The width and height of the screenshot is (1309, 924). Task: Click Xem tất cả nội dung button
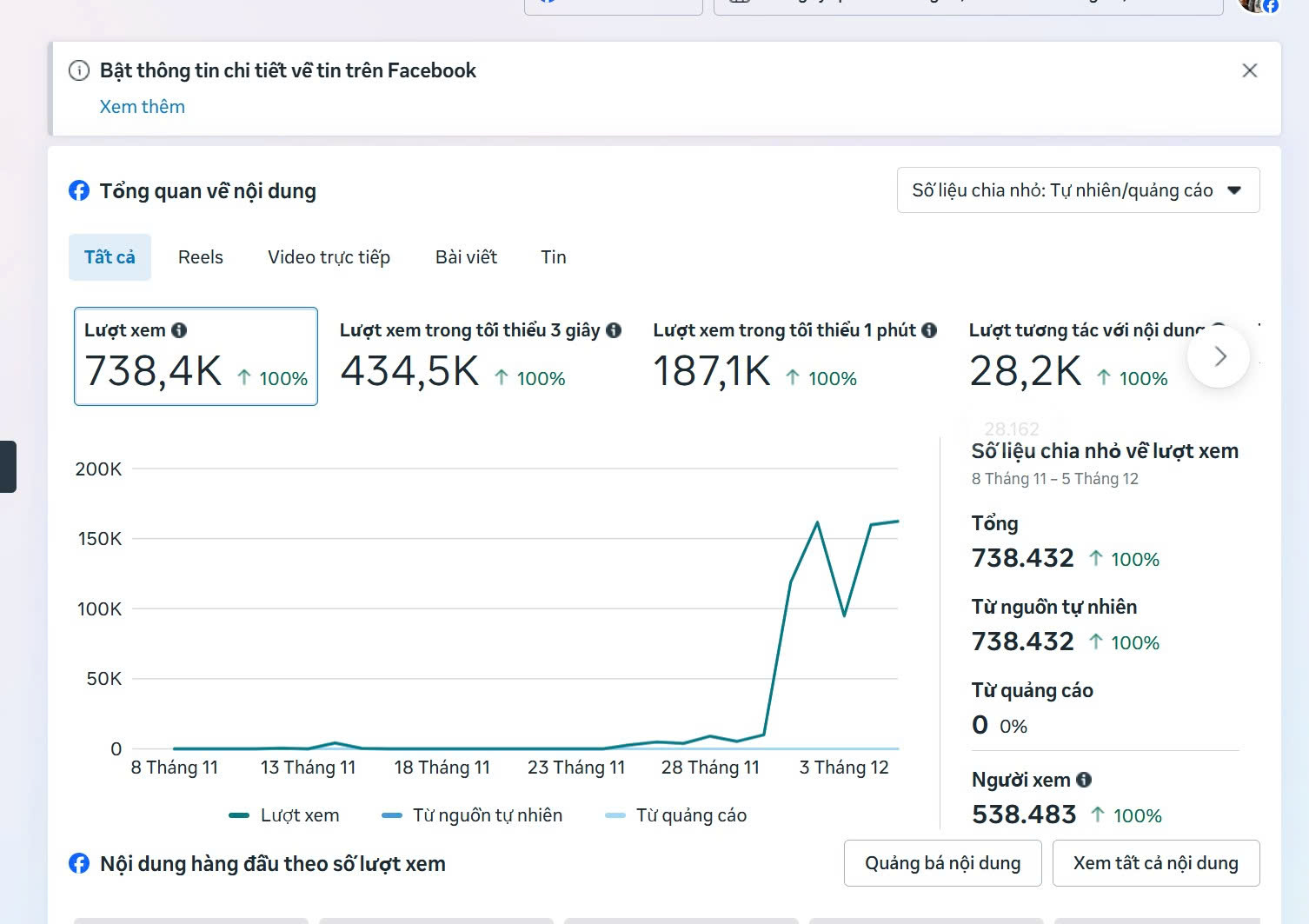[1155, 863]
